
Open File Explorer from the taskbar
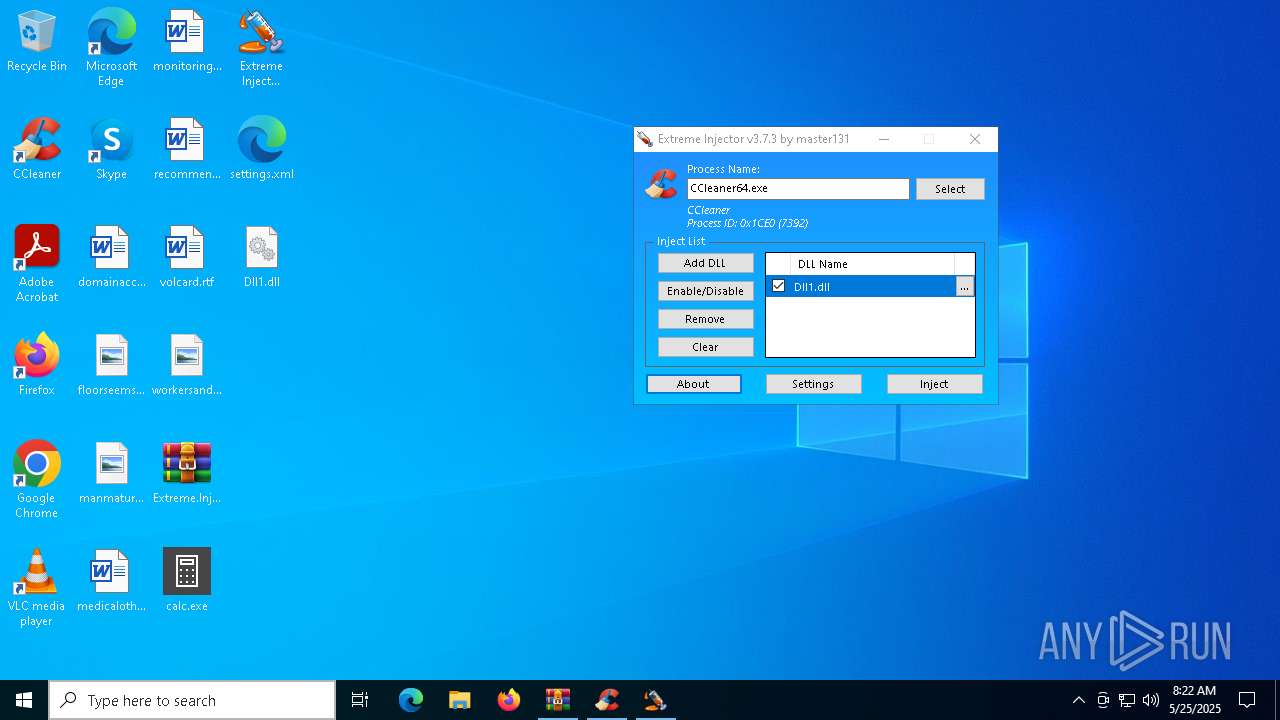point(459,700)
